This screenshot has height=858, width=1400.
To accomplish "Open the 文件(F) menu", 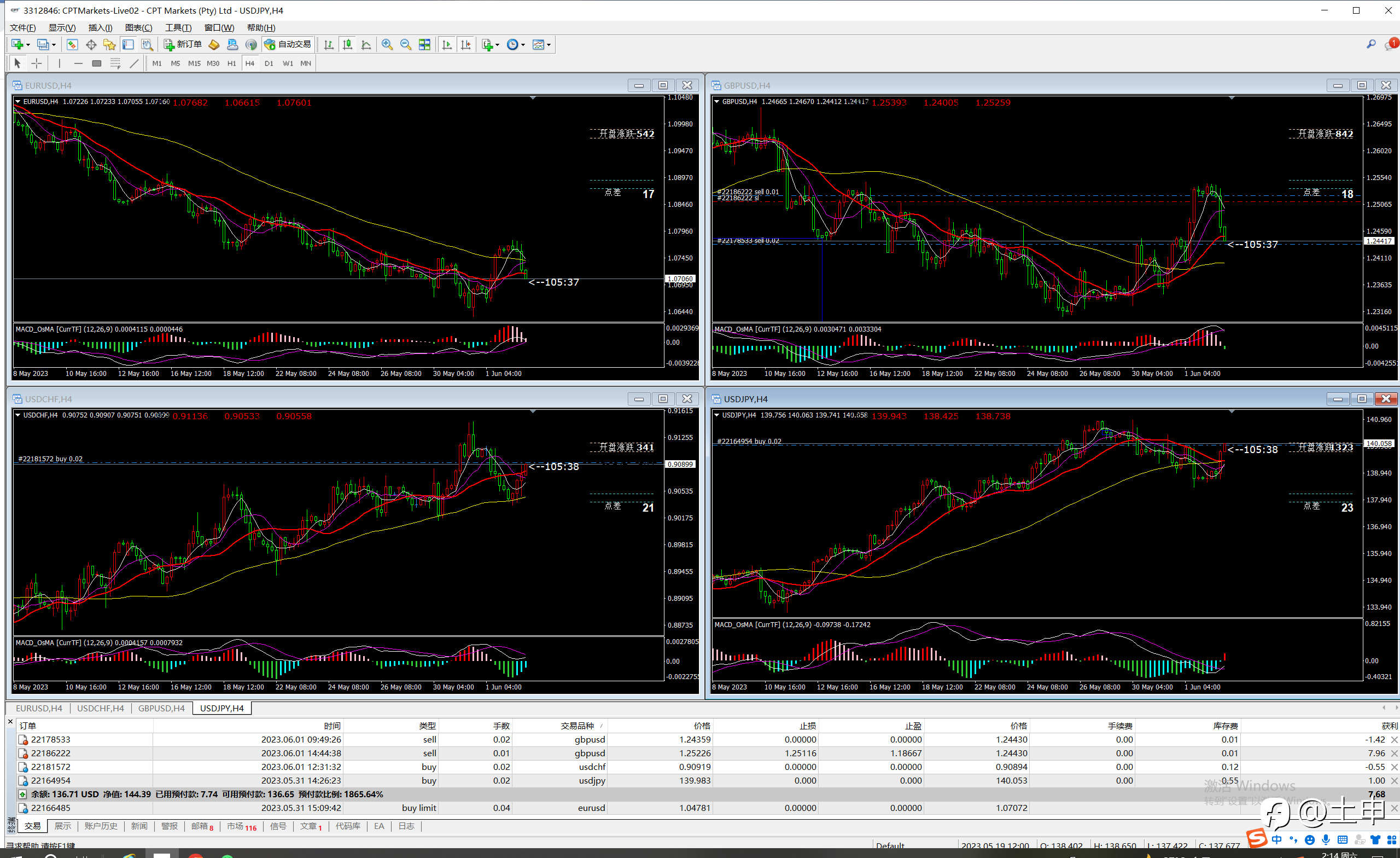I will pyautogui.click(x=23, y=27).
